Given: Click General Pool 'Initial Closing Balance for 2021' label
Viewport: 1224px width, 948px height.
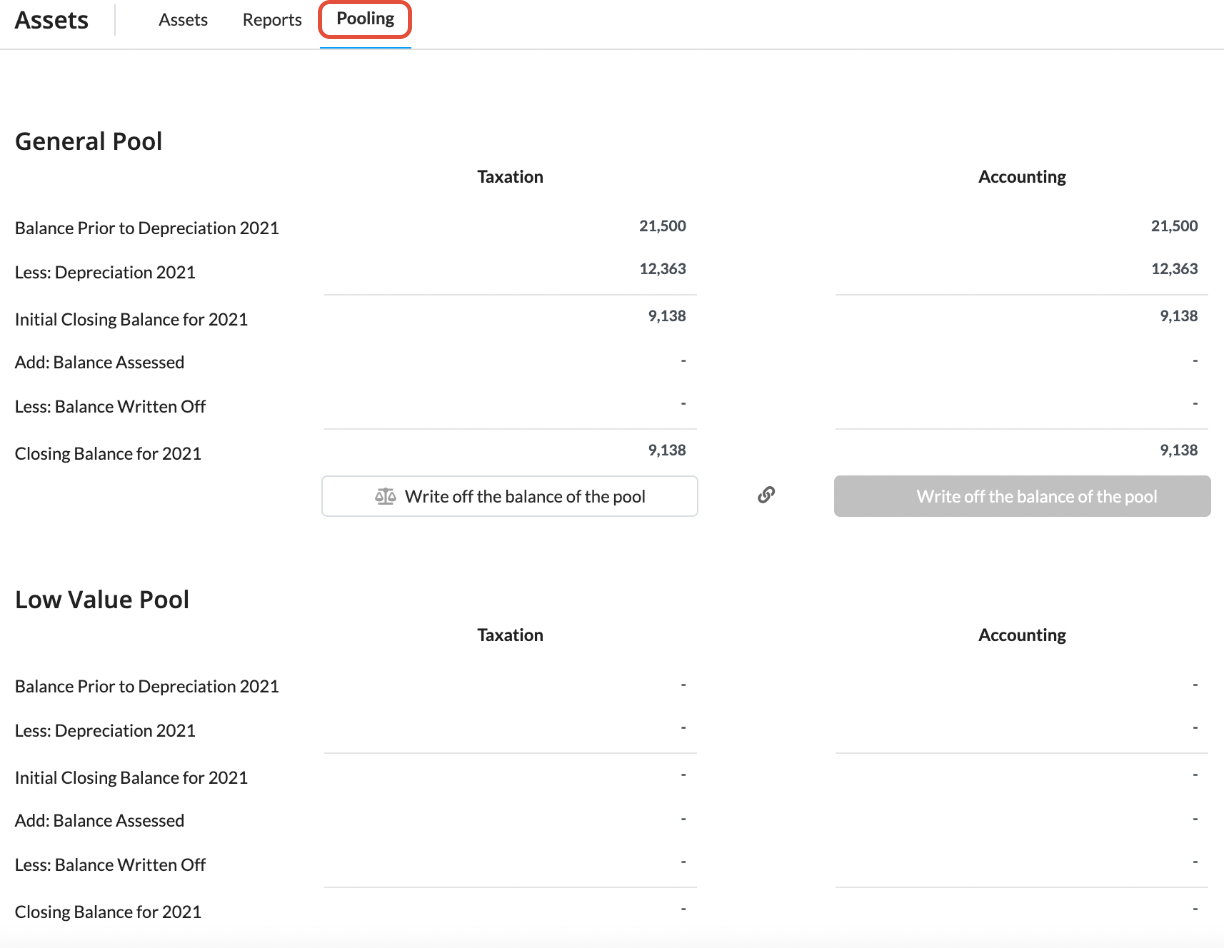Looking at the screenshot, I should pos(131,320).
